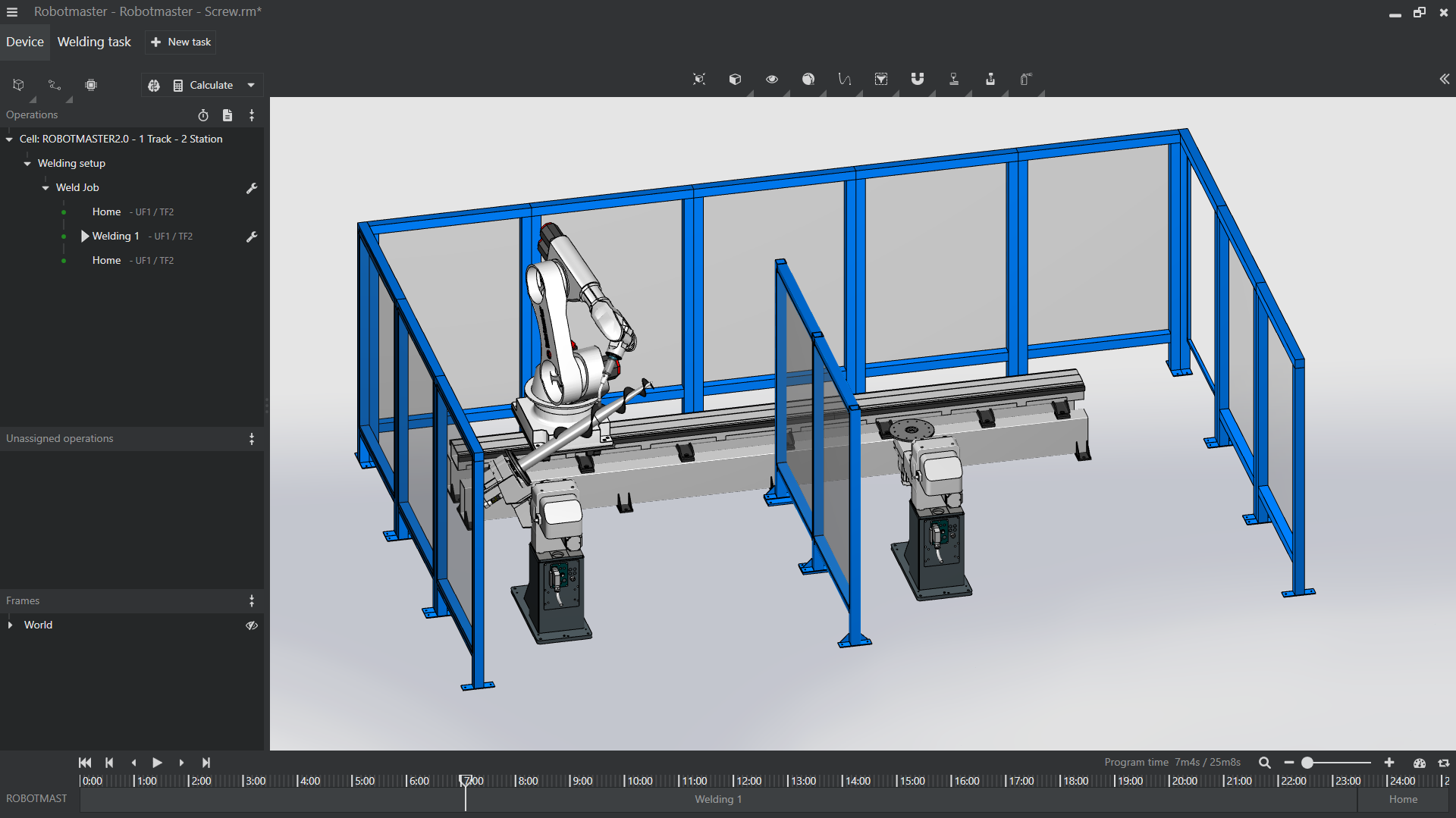Viewport: 1456px width, 818px height.
Task: Click the spray can icon
Action: click(x=1026, y=79)
